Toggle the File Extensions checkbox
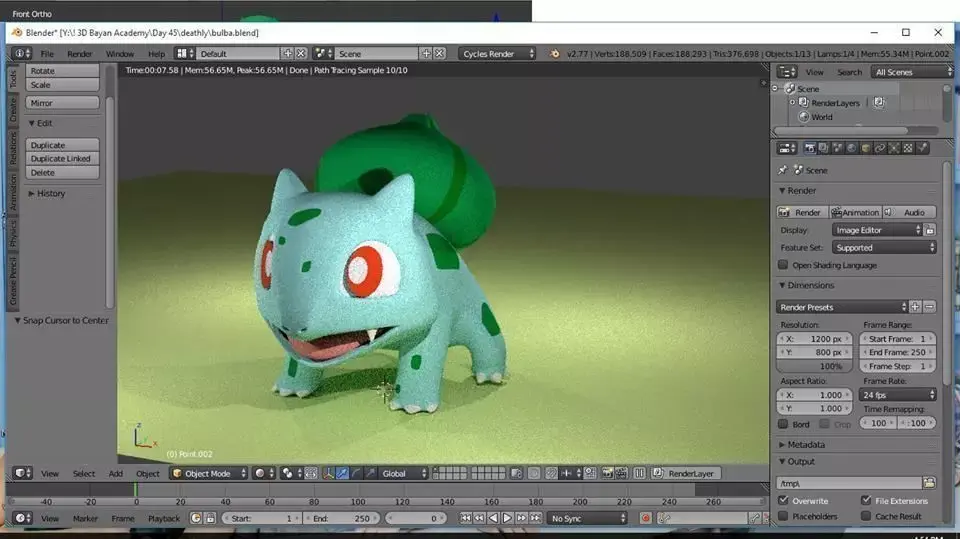960x539 pixels. 866,500
